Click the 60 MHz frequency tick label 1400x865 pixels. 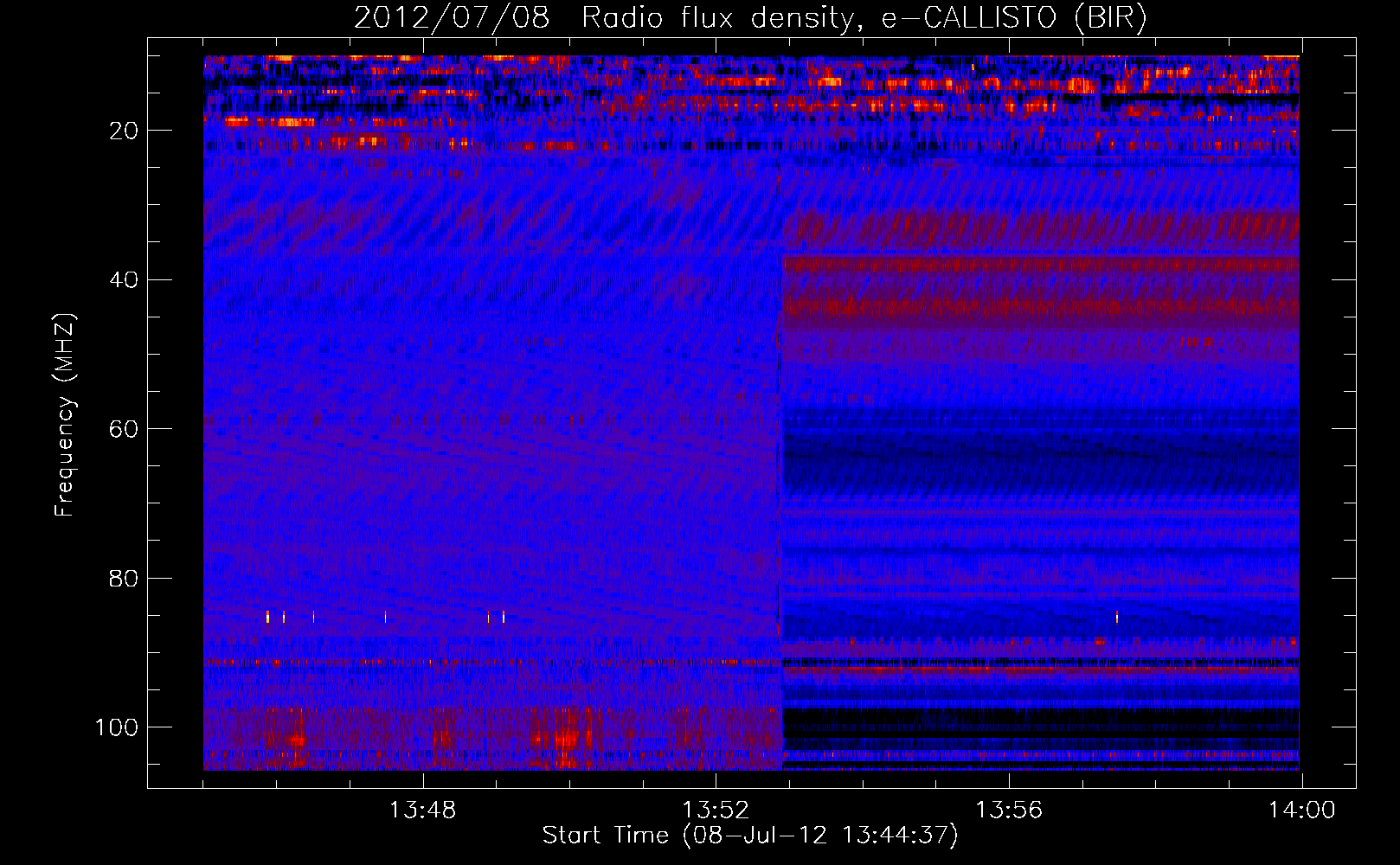tap(125, 429)
